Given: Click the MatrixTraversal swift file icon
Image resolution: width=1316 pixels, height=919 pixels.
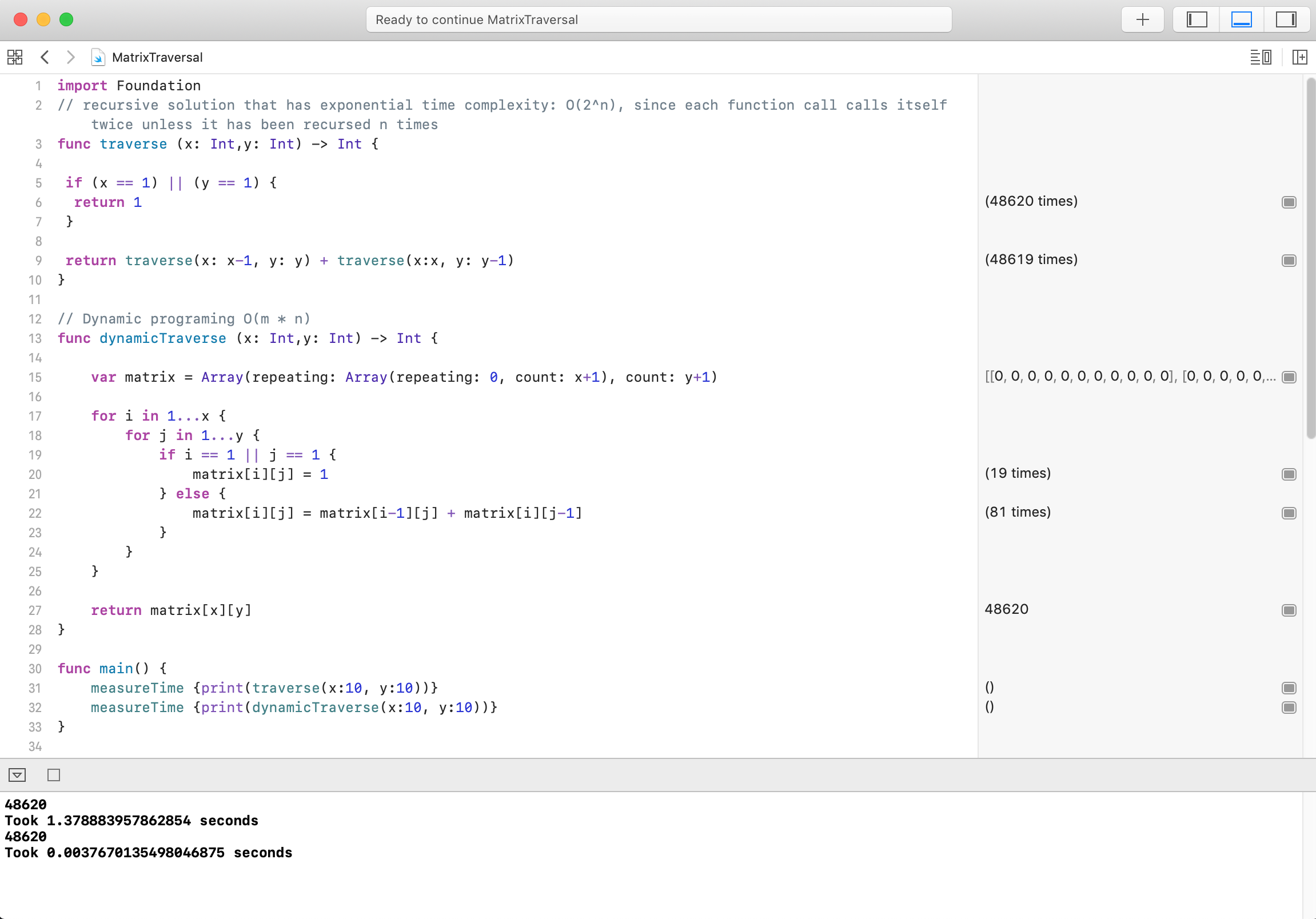Looking at the screenshot, I should coord(98,57).
